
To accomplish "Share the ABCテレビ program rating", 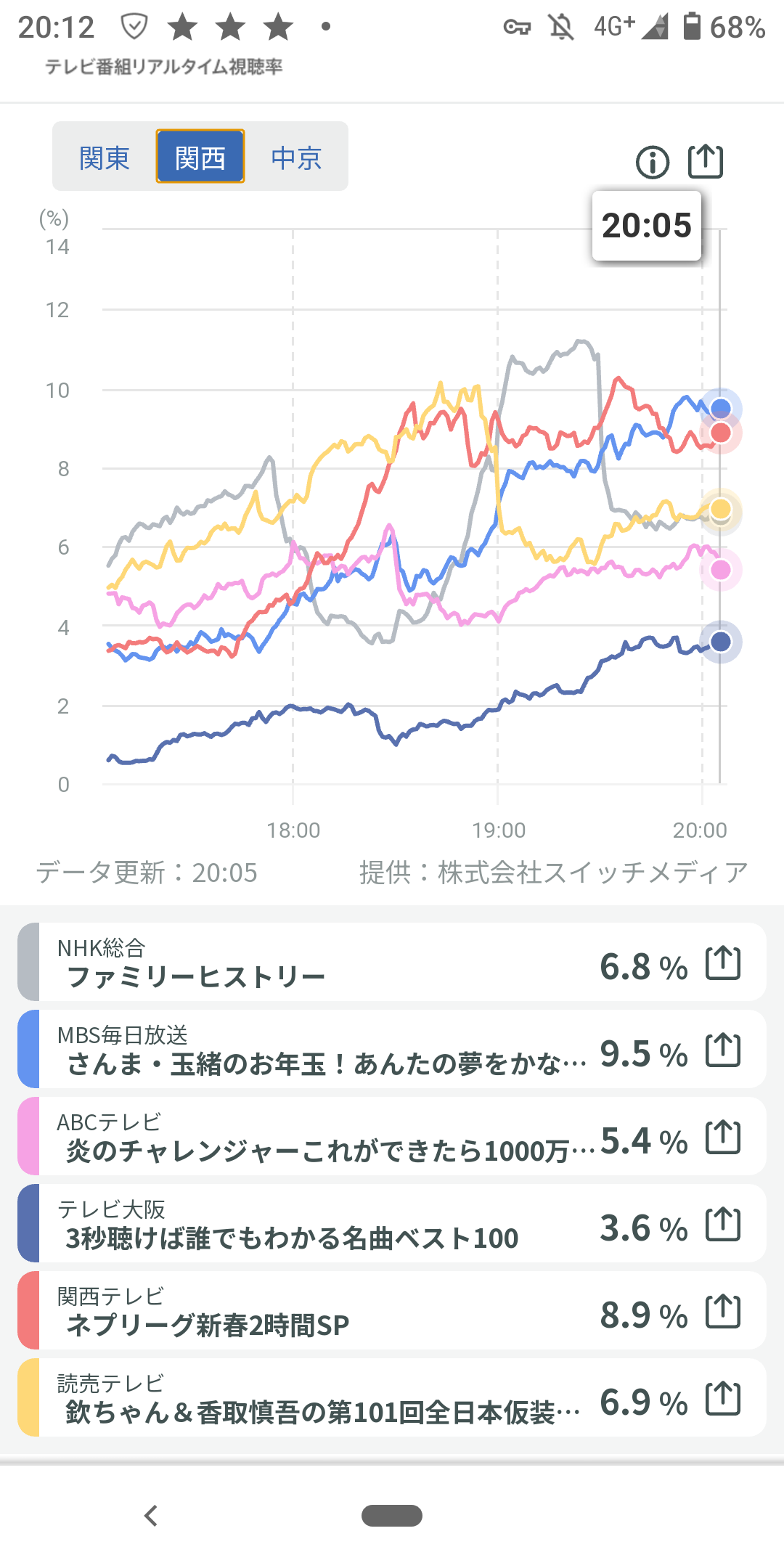I will pyautogui.click(x=723, y=1138).
